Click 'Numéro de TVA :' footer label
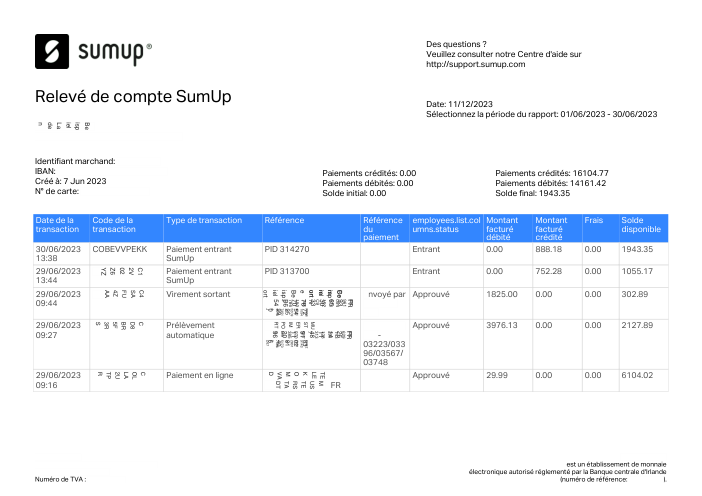The width and height of the screenshot is (702, 496). (x=60, y=479)
